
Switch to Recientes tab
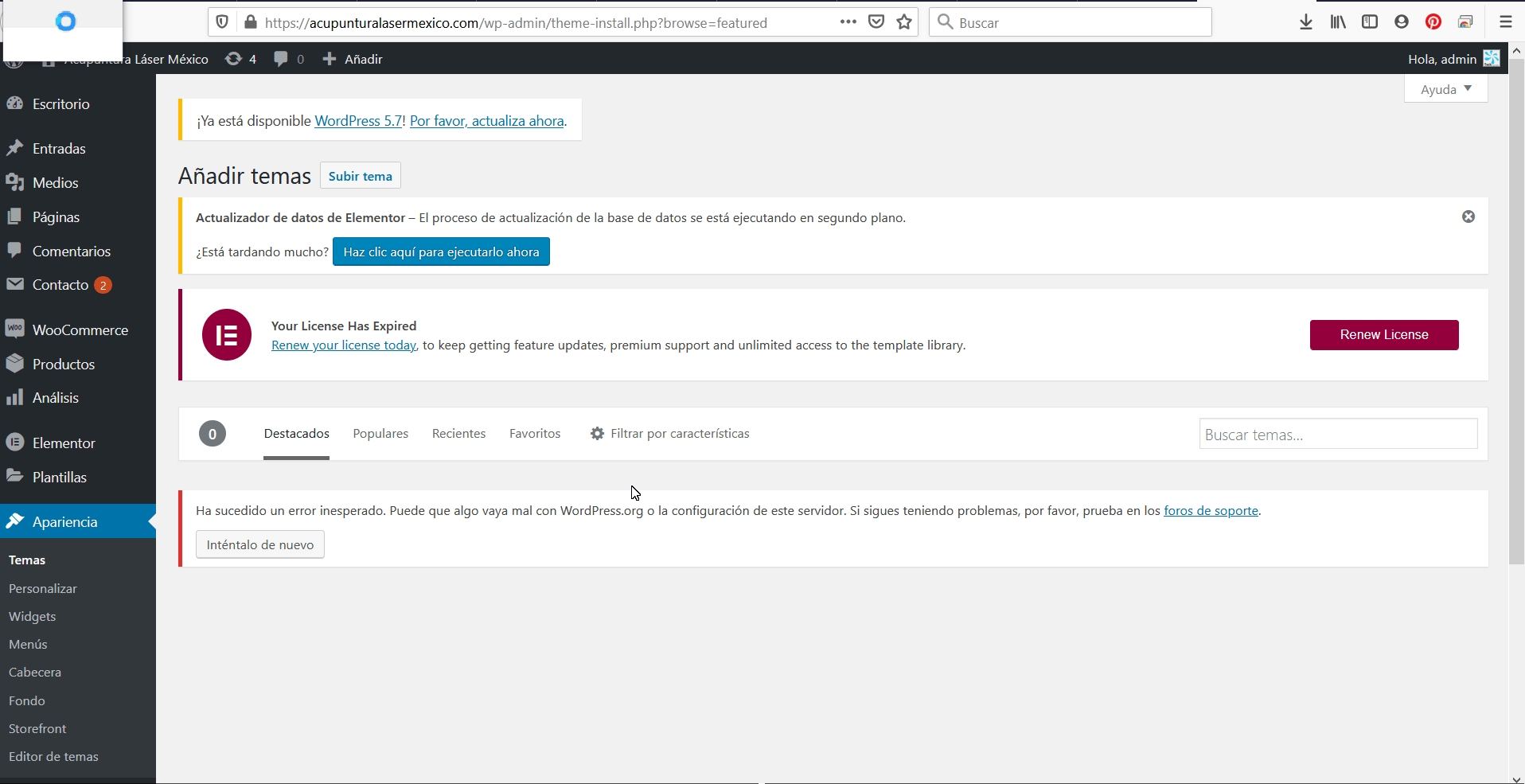pos(458,434)
